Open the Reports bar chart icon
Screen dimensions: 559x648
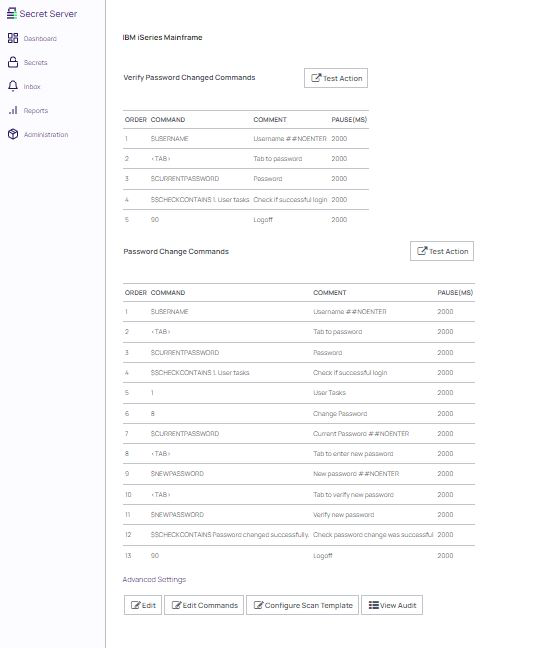[x=13, y=110]
